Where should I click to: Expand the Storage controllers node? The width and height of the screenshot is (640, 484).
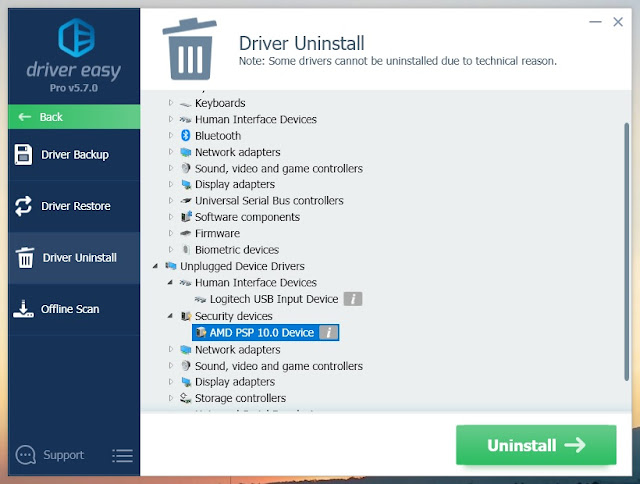(x=171, y=398)
